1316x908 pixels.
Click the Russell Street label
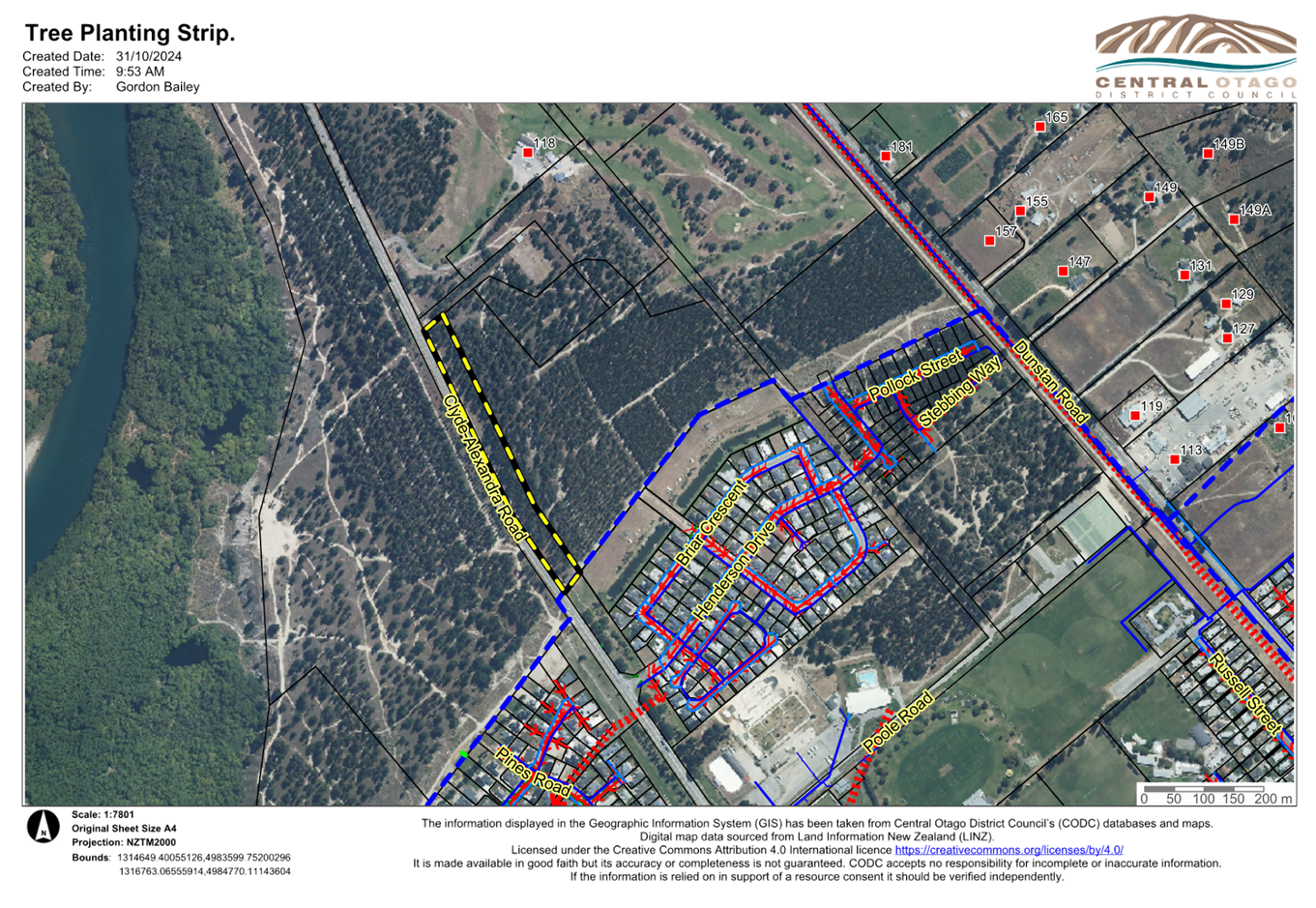[1244, 693]
